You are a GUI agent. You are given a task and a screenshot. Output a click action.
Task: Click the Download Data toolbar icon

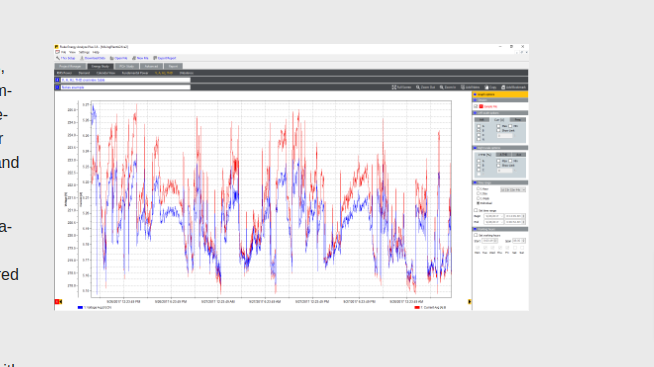click(82, 58)
